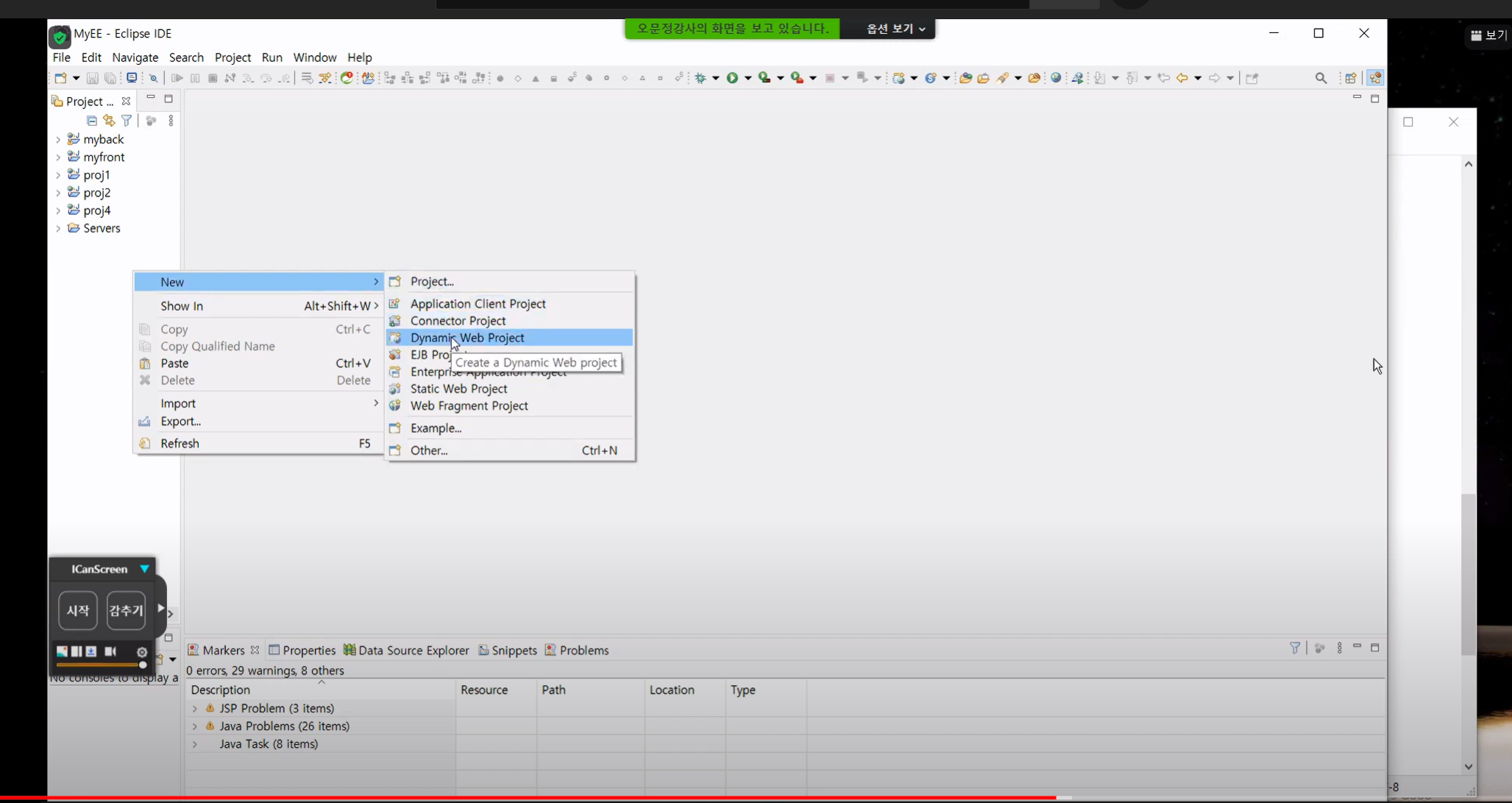Image resolution: width=1512 pixels, height=803 pixels.
Task: Click the ICanScreen volume slider
Action: coord(100,665)
